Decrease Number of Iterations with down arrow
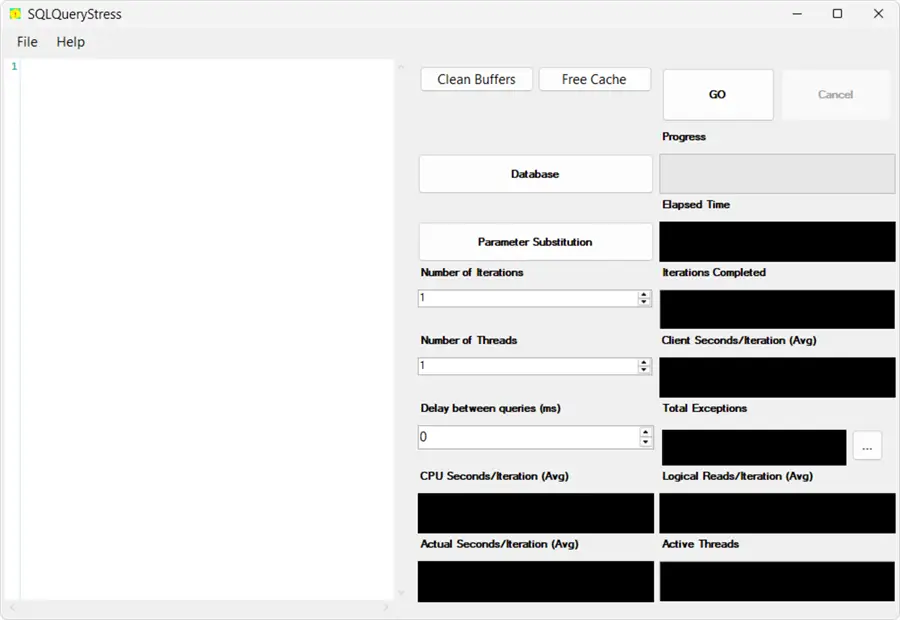This screenshot has width=900, height=620. [x=644, y=302]
